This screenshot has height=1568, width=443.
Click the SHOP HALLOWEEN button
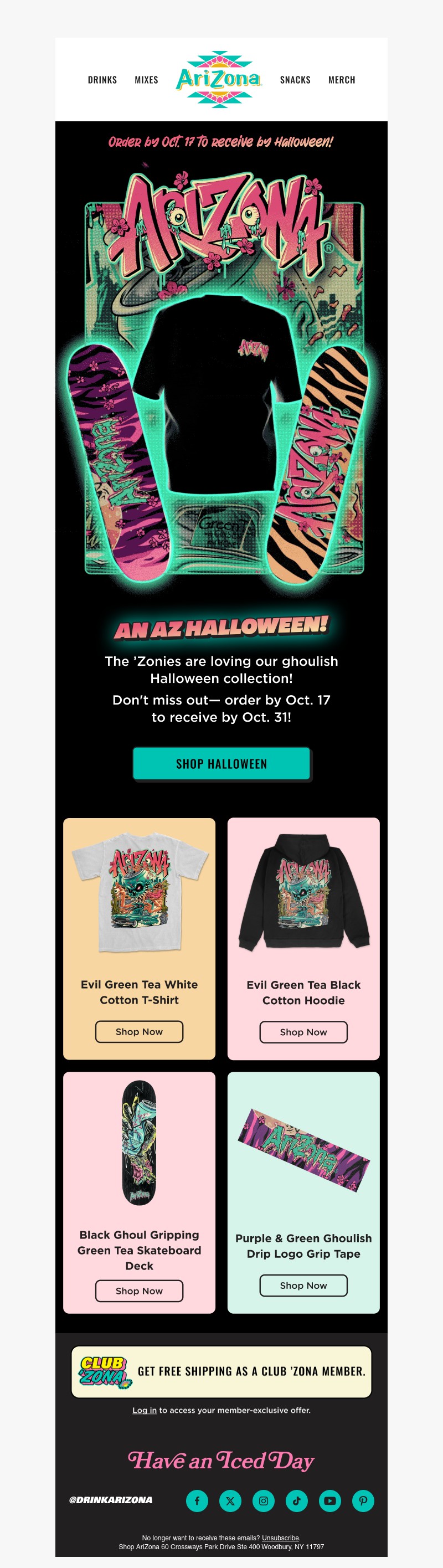point(221,763)
